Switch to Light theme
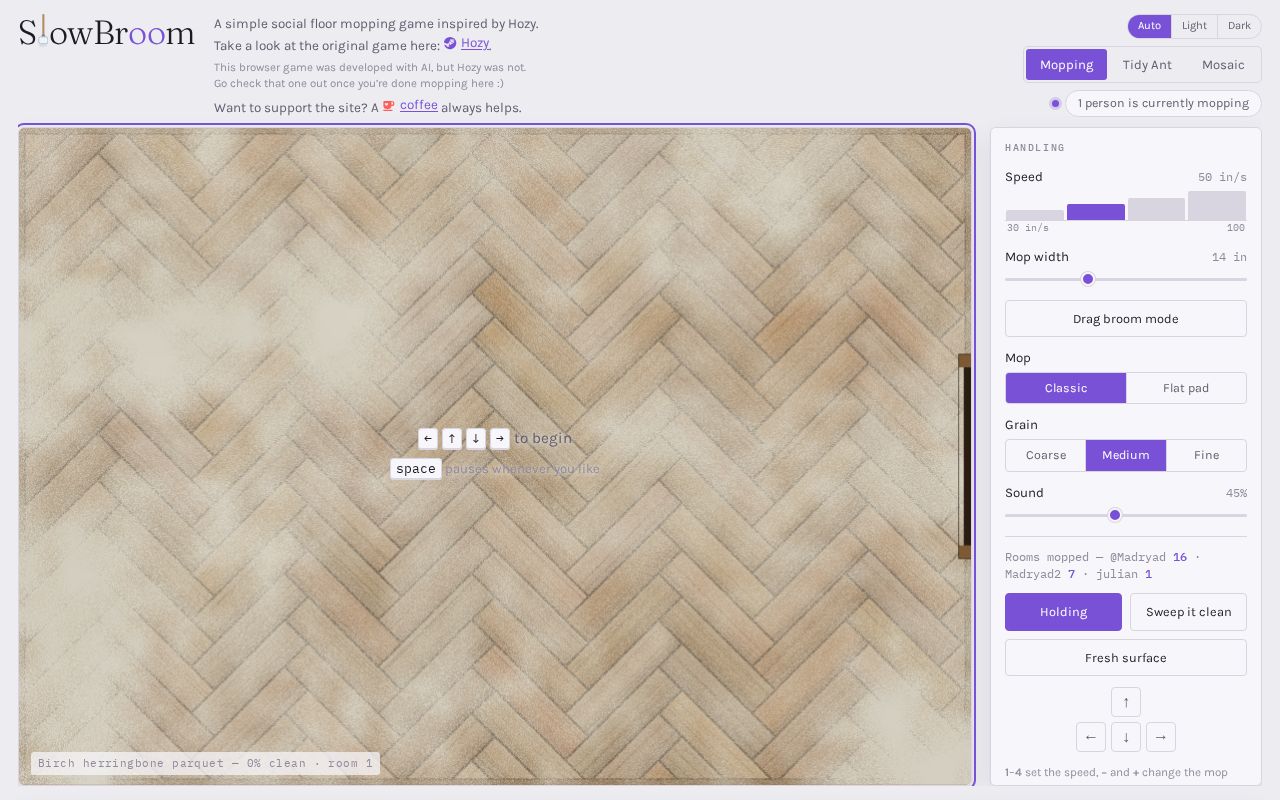The height and width of the screenshot is (800, 1280). click(1194, 26)
